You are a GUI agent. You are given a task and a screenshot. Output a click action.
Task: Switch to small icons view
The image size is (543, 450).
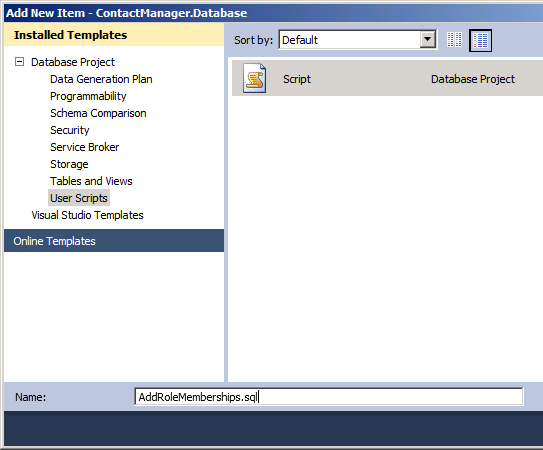click(454, 40)
